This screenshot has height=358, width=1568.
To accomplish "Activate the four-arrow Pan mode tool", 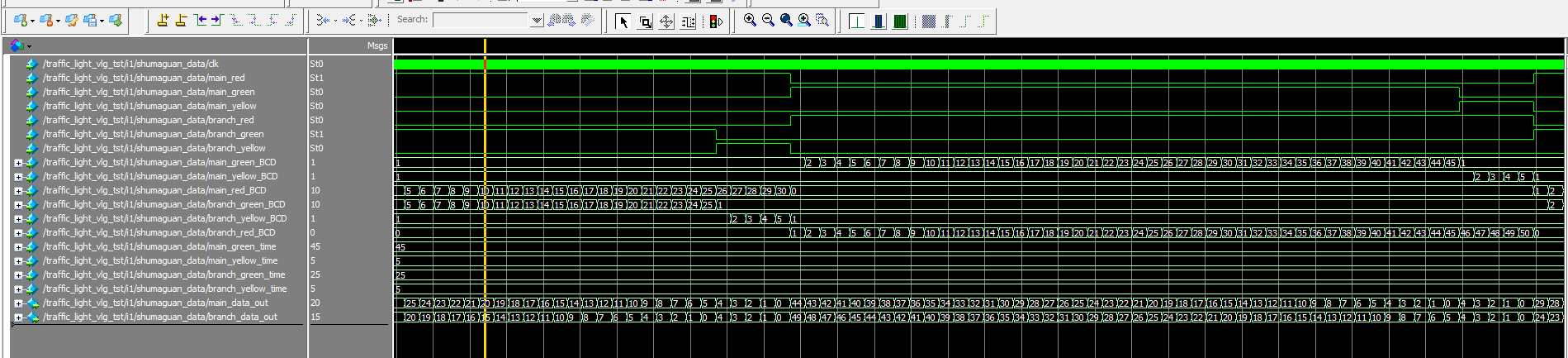I will [666, 21].
